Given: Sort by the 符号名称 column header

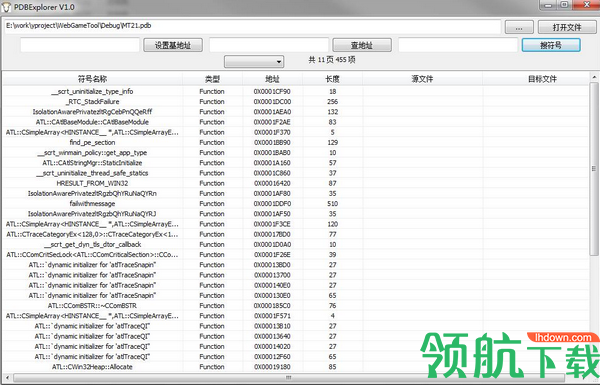Looking at the screenshot, I should (x=93, y=79).
